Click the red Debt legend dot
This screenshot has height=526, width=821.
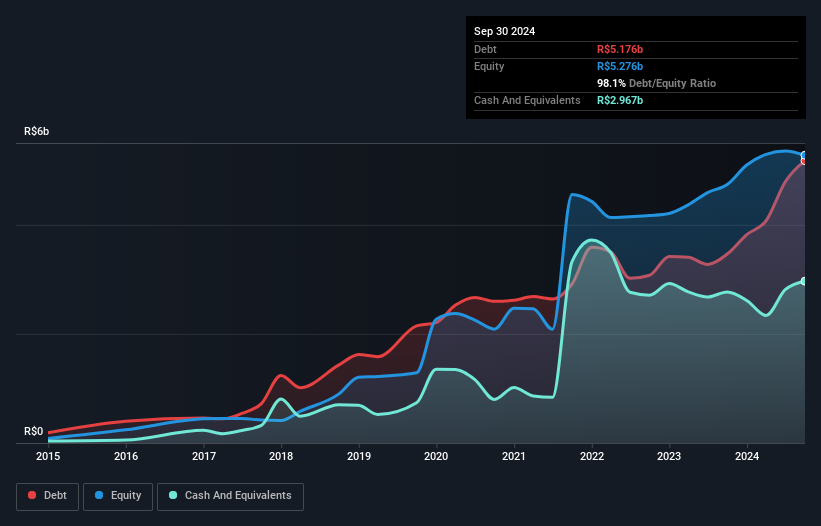click(x=32, y=495)
